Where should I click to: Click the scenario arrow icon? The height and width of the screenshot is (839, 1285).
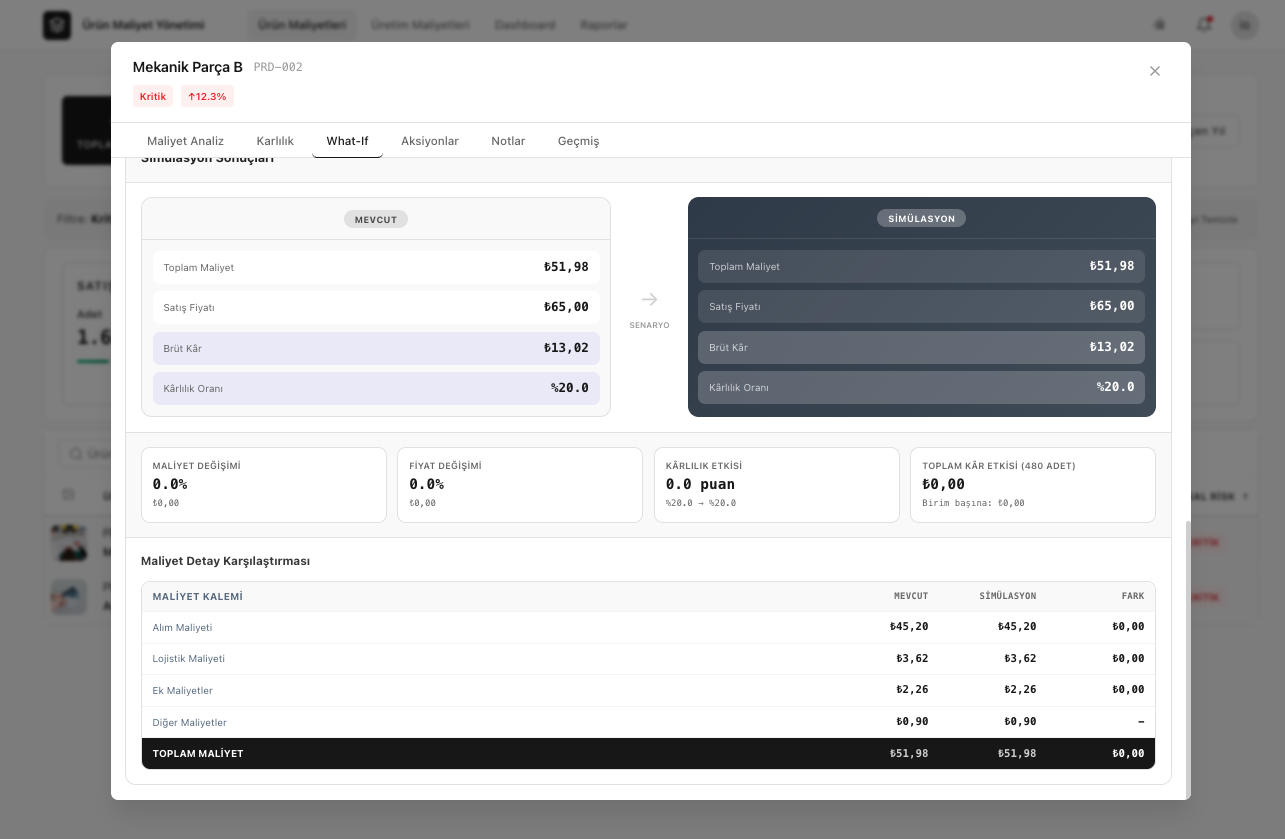(649, 299)
